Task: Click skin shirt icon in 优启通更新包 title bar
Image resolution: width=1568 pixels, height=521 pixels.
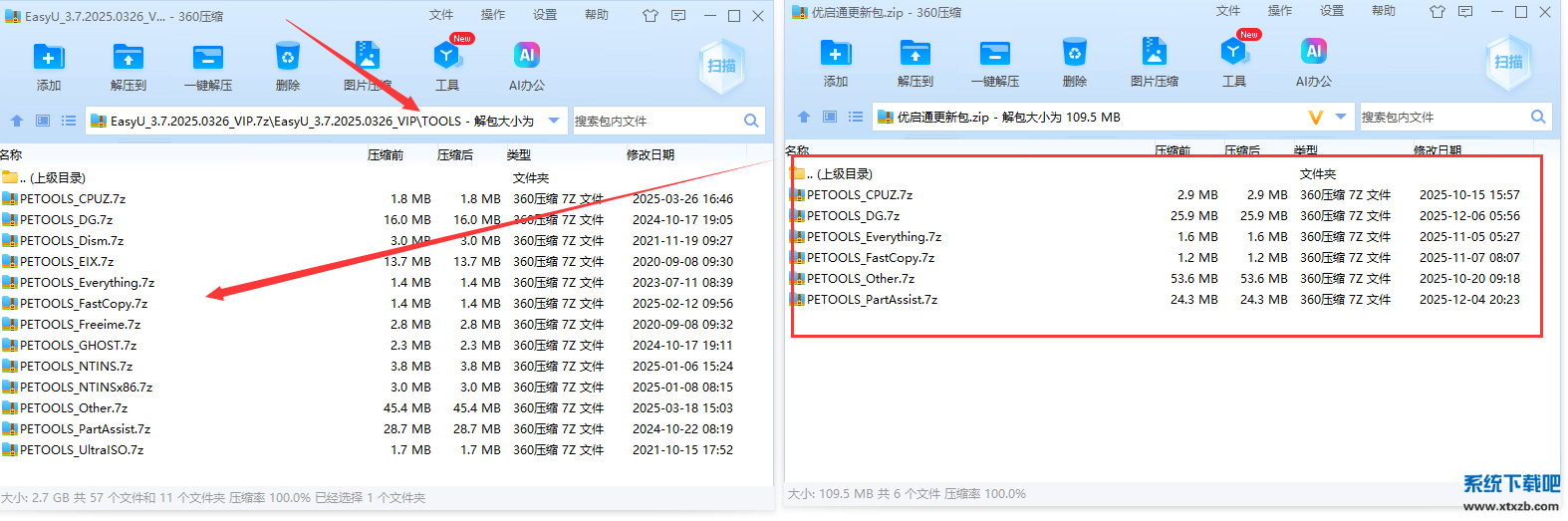Action: (x=1437, y=12)
